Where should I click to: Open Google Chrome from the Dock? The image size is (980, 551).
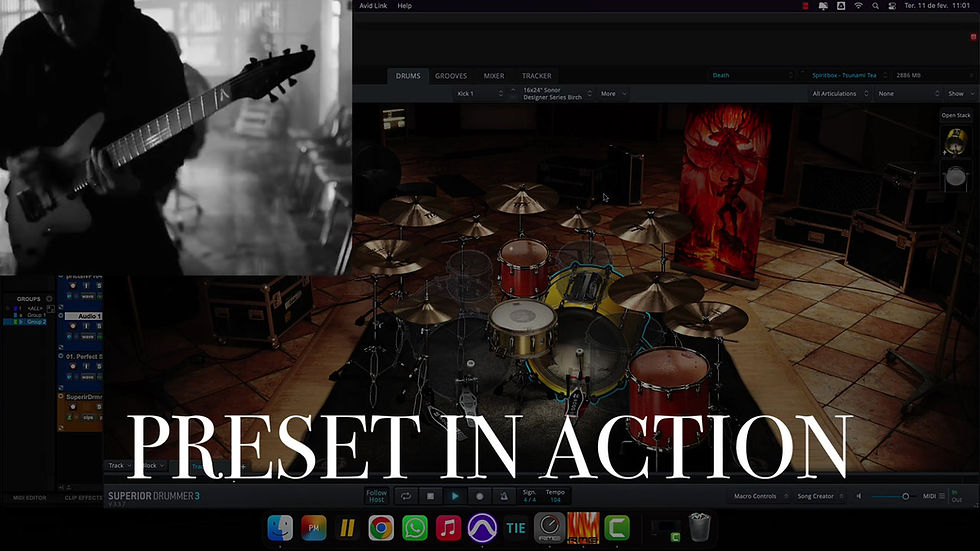(381, 528)
